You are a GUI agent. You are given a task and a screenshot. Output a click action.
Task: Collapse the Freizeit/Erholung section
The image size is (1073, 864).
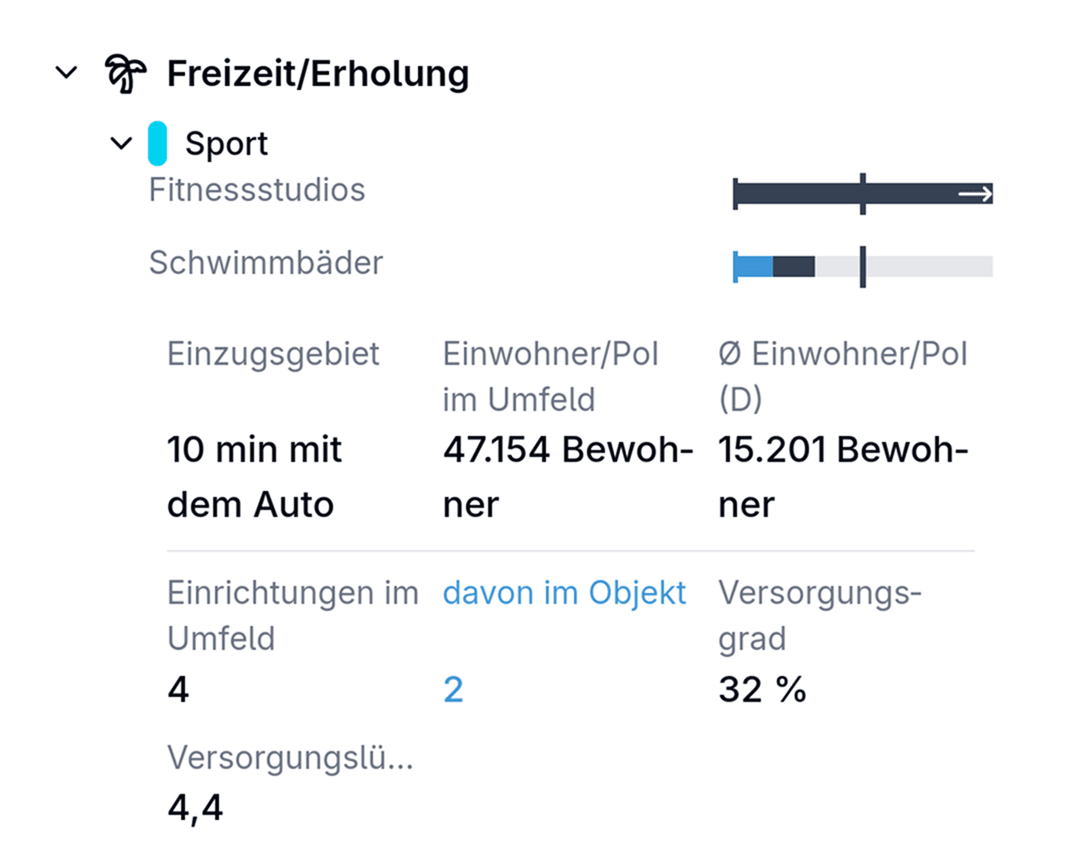(x=66, y=72)
